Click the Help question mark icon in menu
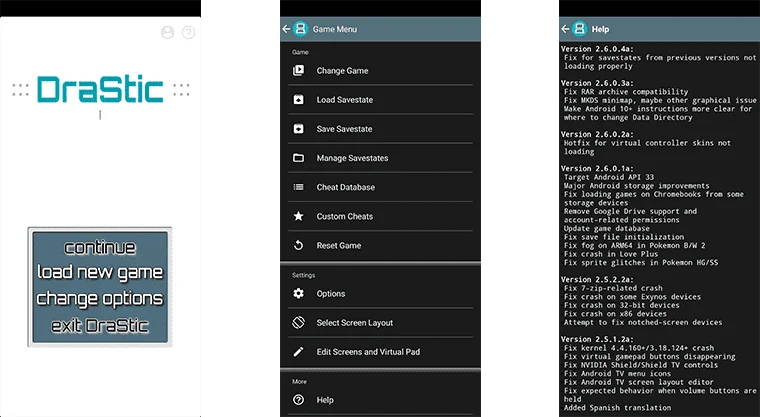Screen dimensions: 760x417 tap(299, 400)
